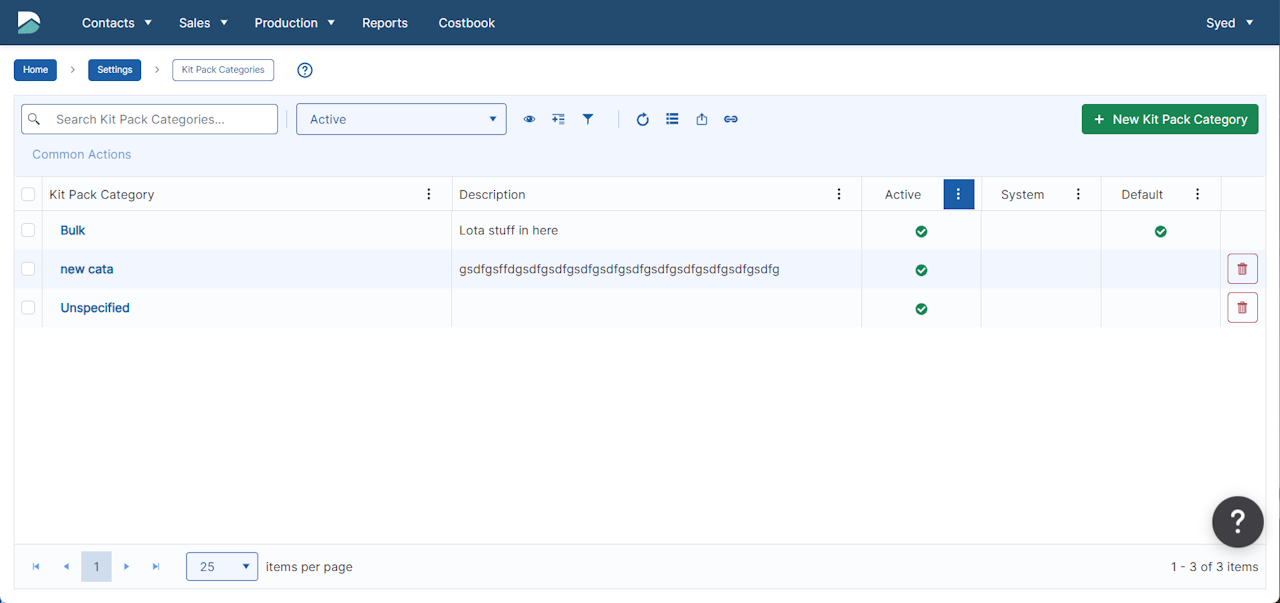
Task: Open the Production menu
Action: click(x=294, y=23)
